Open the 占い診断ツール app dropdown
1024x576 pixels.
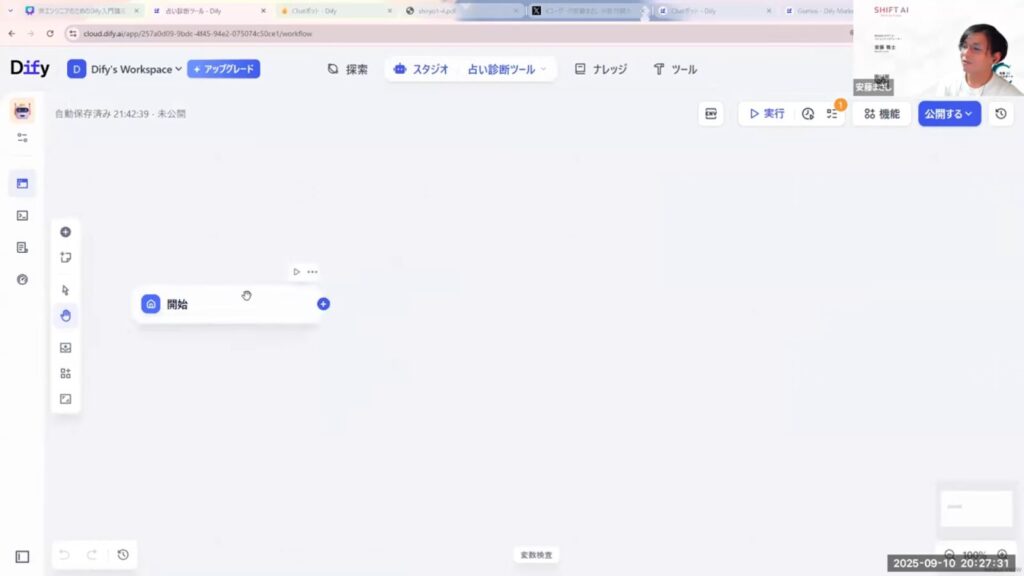click(508, 69)
